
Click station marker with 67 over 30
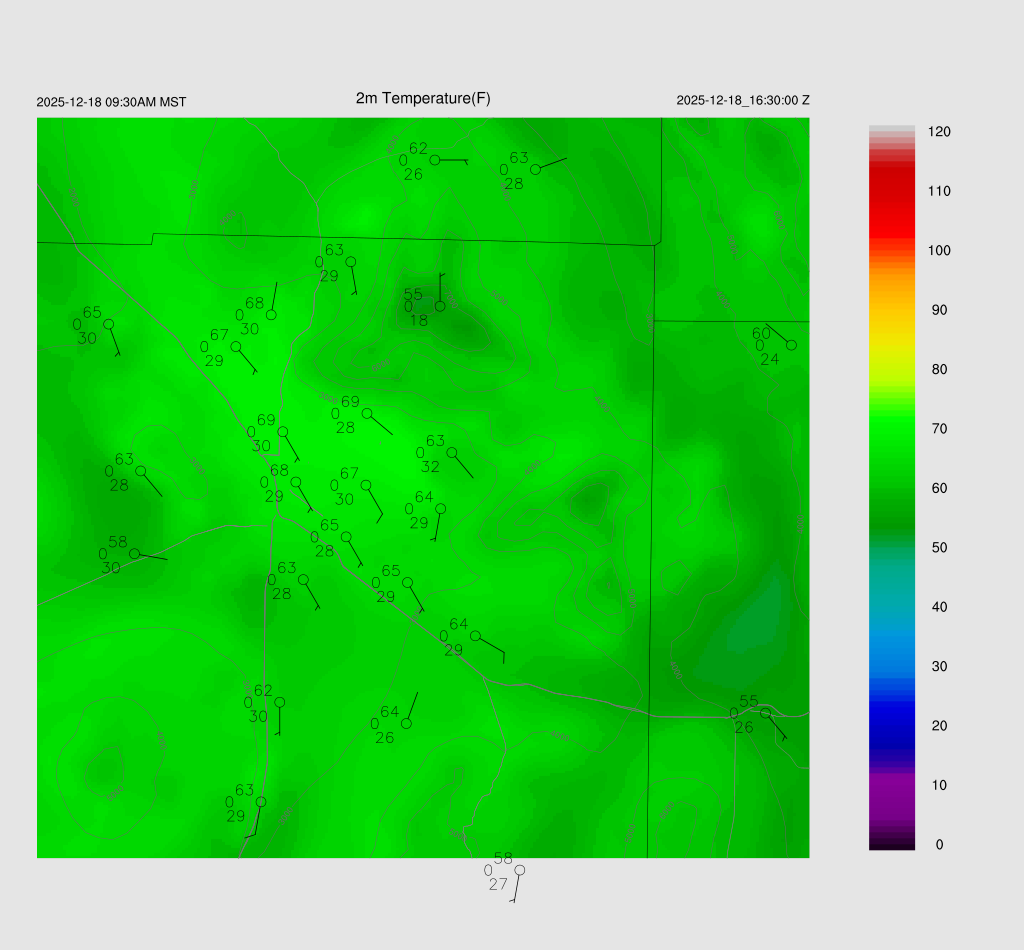click(366, 485)
